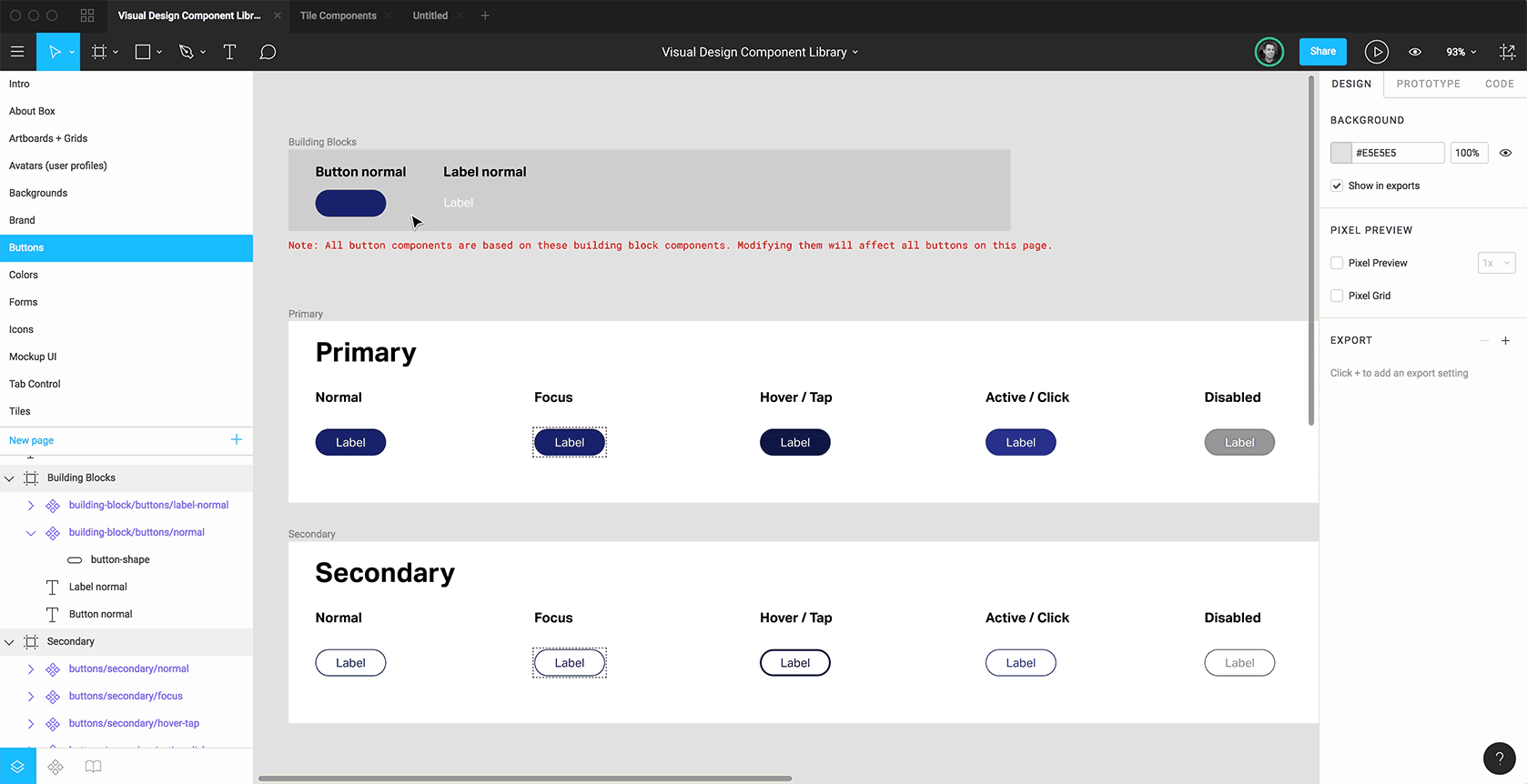Open the Layers panel icon at bottom

coord(17,767)
